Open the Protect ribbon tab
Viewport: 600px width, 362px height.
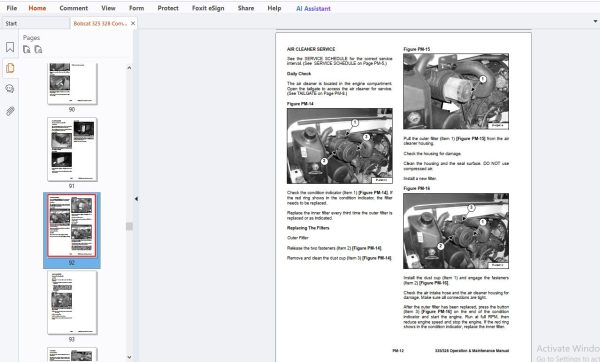pos(168,8)
